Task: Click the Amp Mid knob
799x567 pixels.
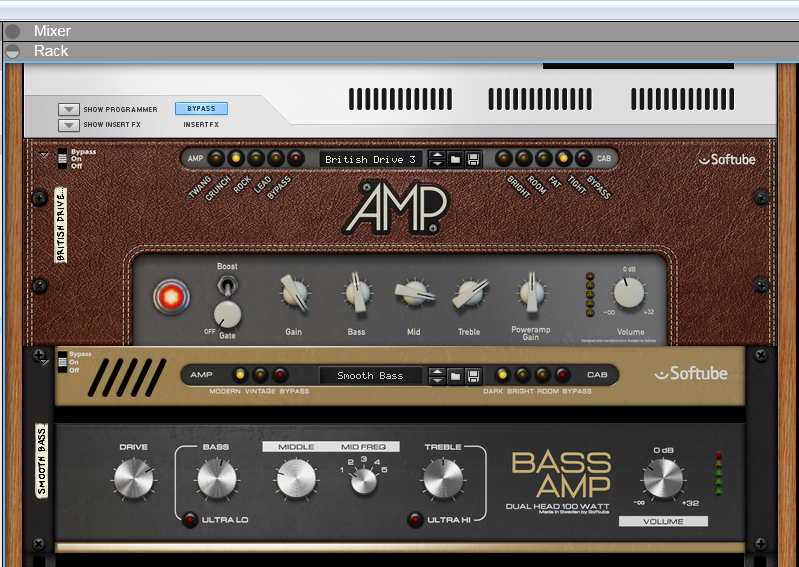Action: tap(414, 293)
